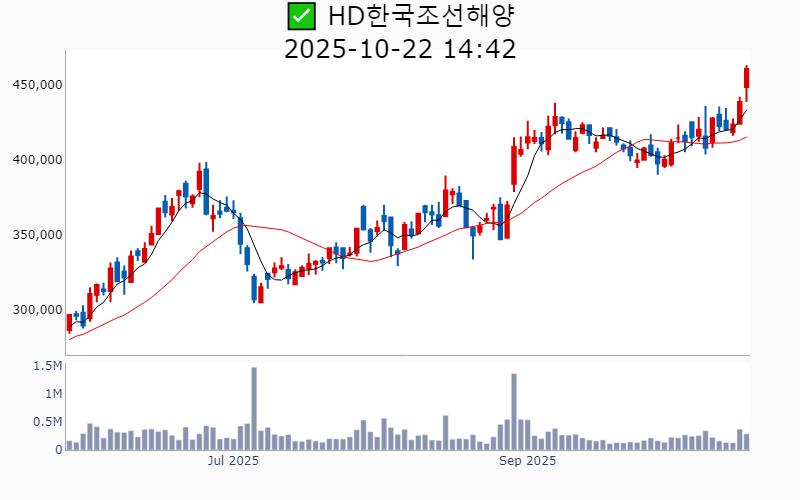Image resolution: width=800 pixels, height=500 pixels.
Task: Select the first candlestick at far left
Action: [69, 323]
